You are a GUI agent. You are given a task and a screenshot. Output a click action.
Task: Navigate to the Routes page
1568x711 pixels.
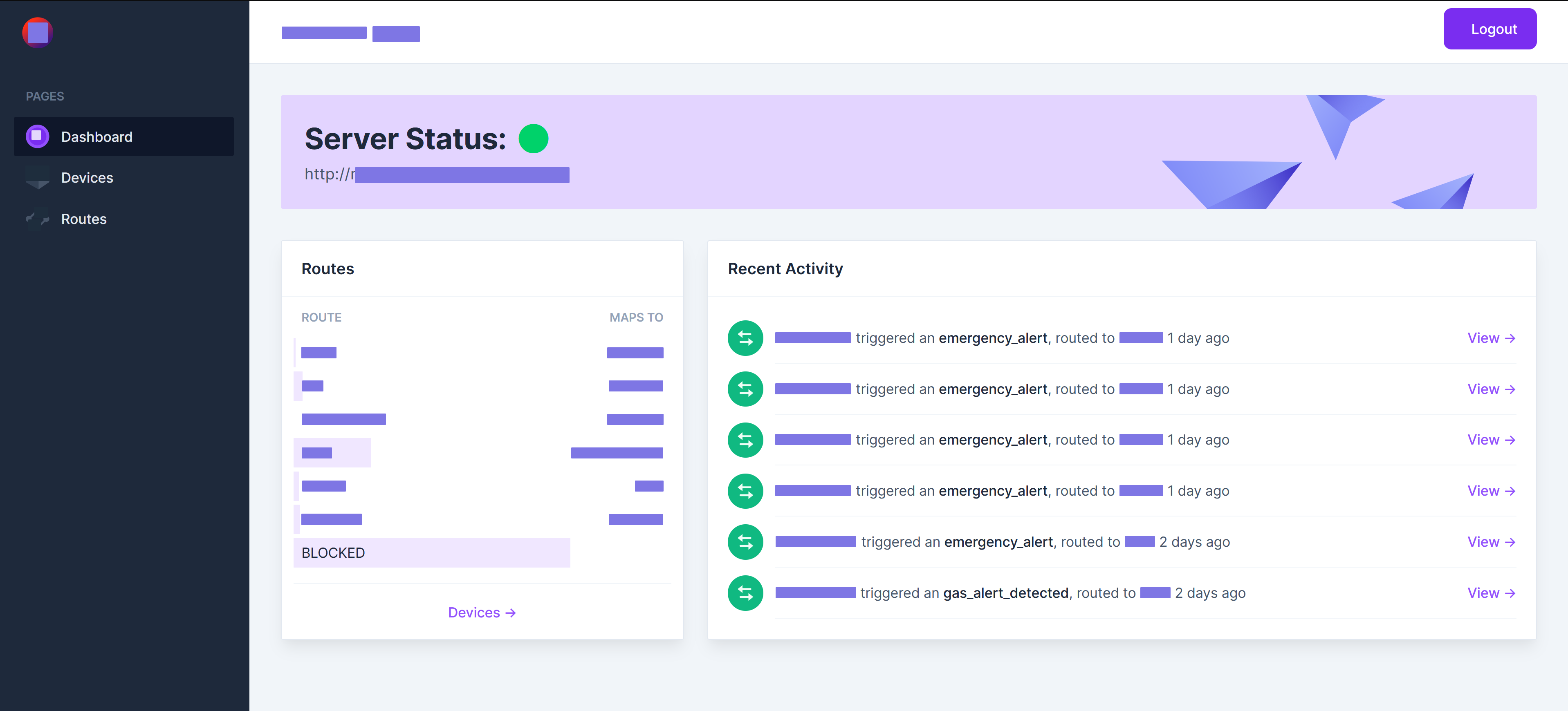(84, 219)
